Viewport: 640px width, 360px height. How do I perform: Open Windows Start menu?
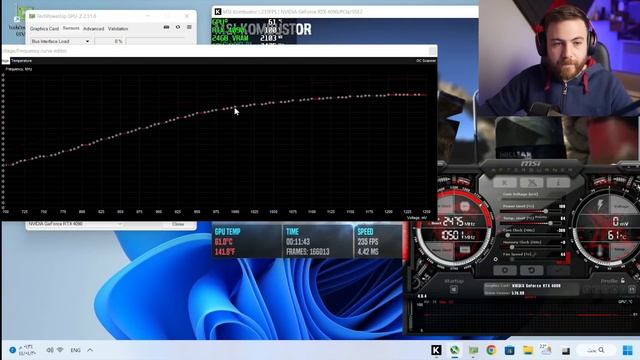point(627,350)
